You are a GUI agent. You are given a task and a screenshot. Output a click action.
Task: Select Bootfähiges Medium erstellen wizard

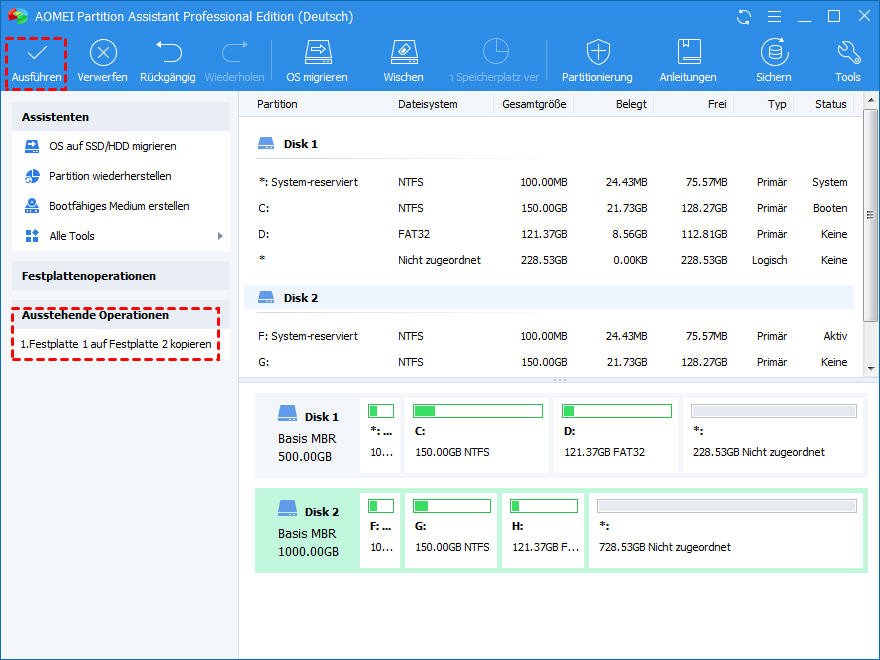pyautogui.click(x=121, y=206)
